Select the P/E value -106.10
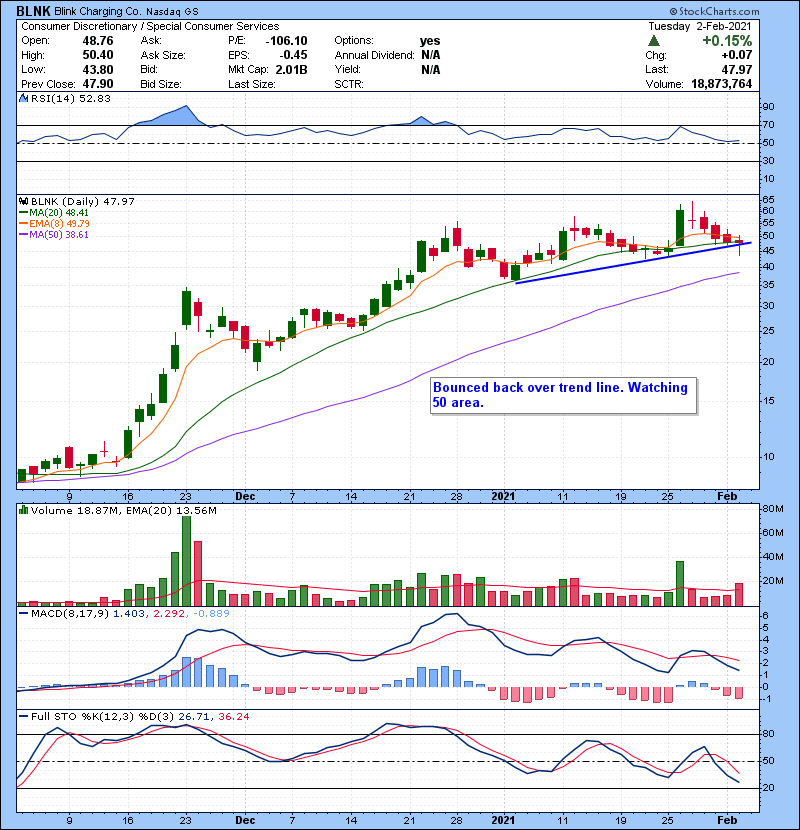The width and height of the screenshot is (800, 830). (286, 41)
